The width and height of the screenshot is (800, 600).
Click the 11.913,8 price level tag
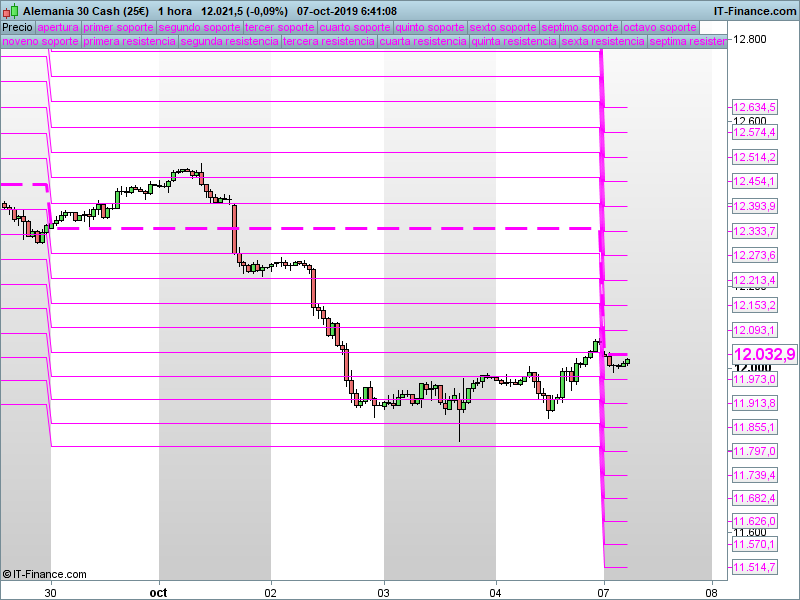(755, 403)
